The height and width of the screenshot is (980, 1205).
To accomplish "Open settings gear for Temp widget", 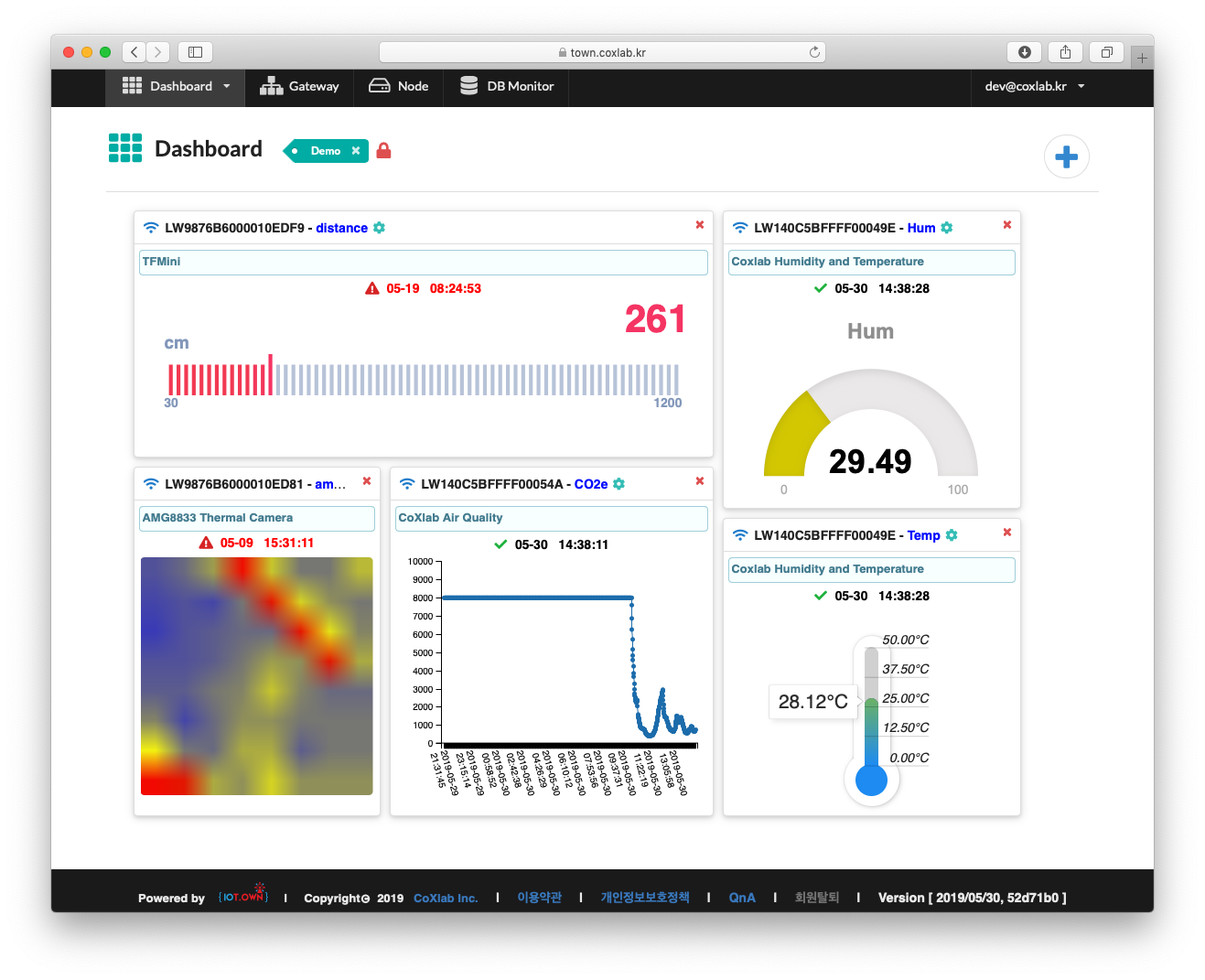I will (952, 535).
